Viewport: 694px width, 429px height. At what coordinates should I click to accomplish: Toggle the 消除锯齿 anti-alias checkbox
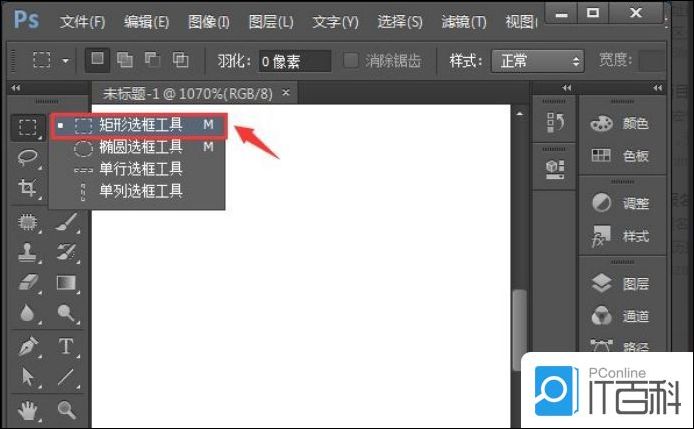point(351,60)
